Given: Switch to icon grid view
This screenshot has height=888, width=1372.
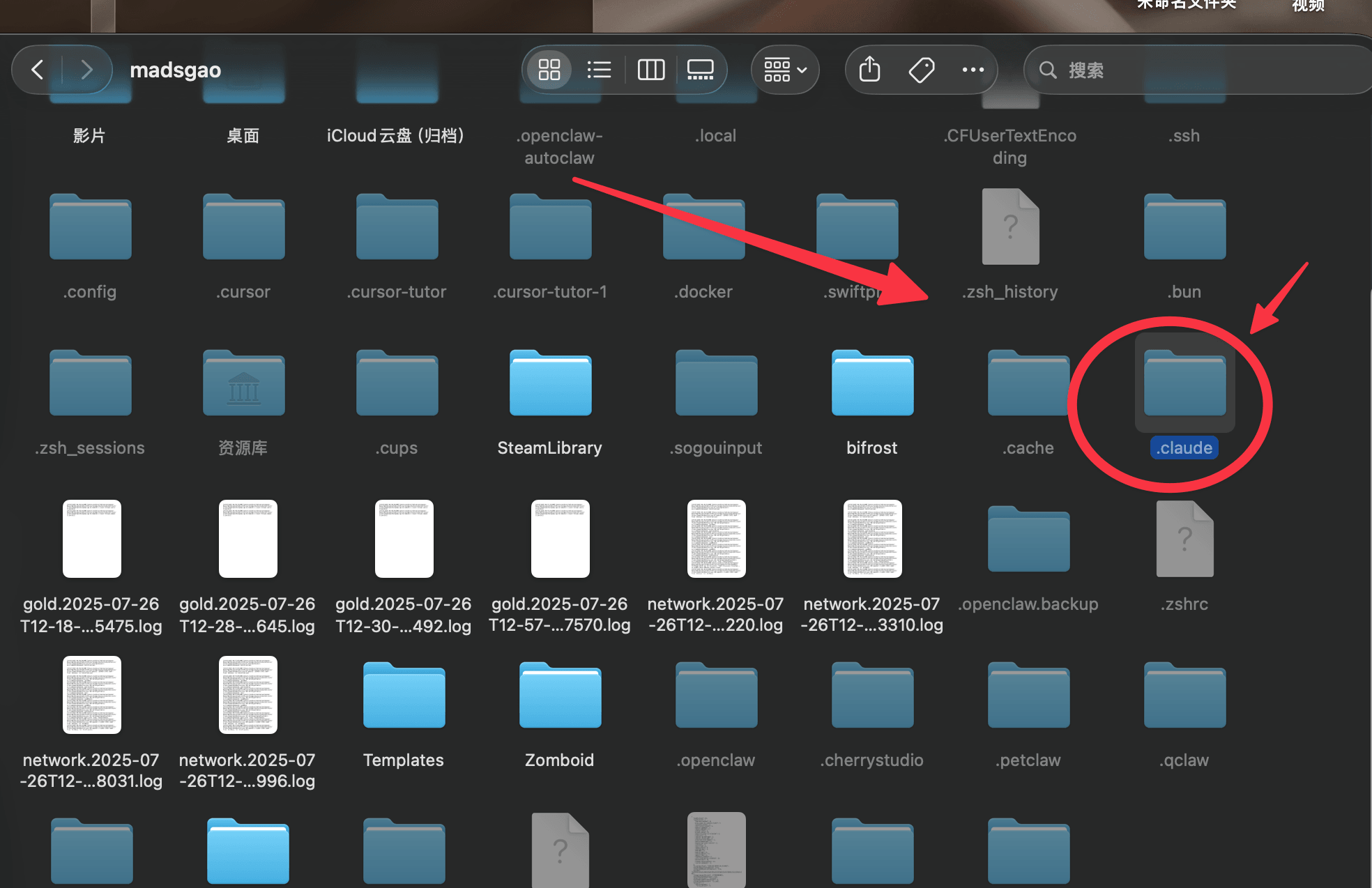Looking at the screenshot, I should [x=549, y=70].
